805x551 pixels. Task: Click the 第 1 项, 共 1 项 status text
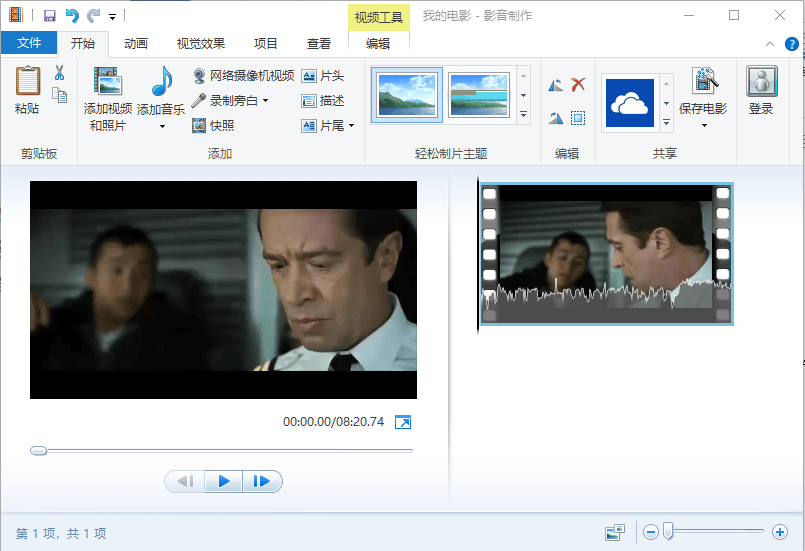pos(61,534)
